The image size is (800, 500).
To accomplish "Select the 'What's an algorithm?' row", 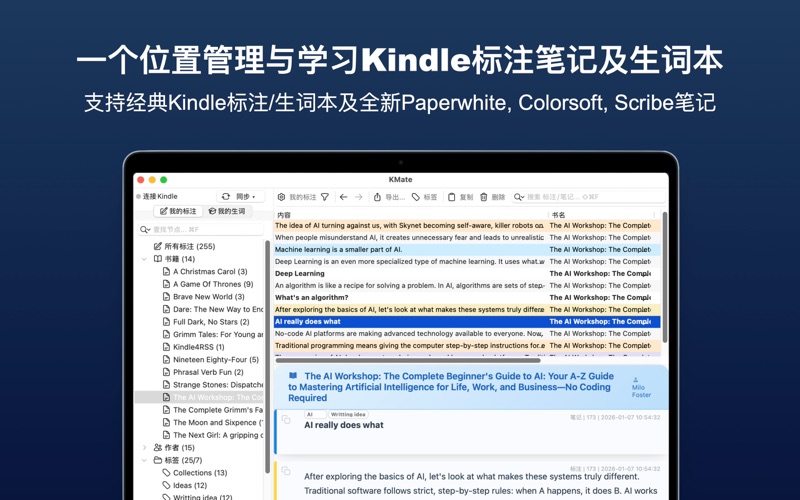I will tap(467, 297).
